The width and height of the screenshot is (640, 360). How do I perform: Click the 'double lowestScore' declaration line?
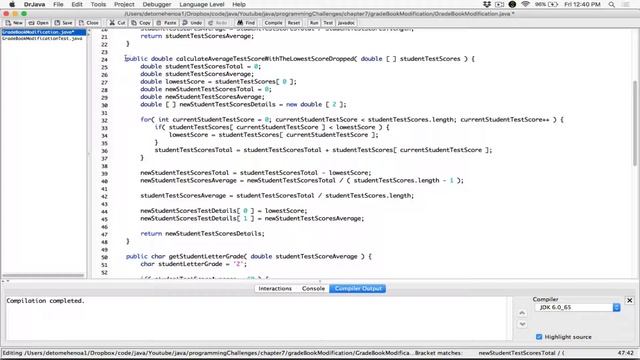[x=218, y=82]
